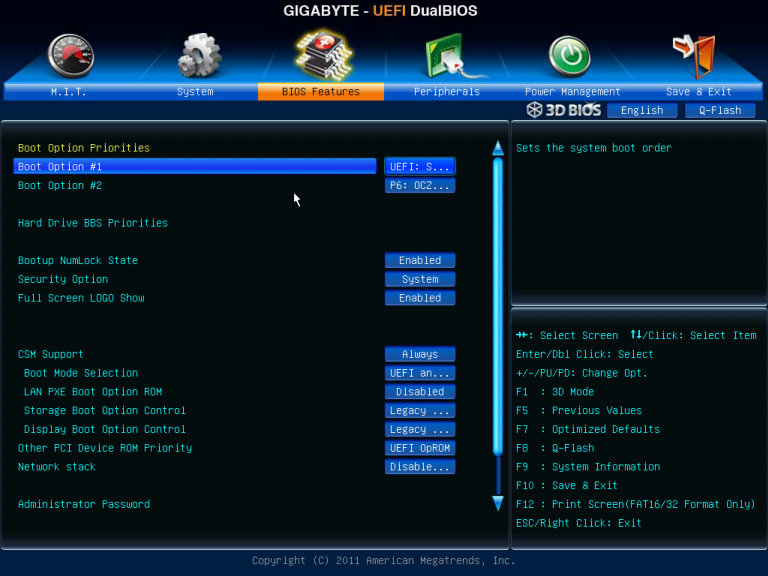Open Boot Option #1 value UEFI: S...
The height and width of the screenshot is (576, 768).
[x=420, y=167]
